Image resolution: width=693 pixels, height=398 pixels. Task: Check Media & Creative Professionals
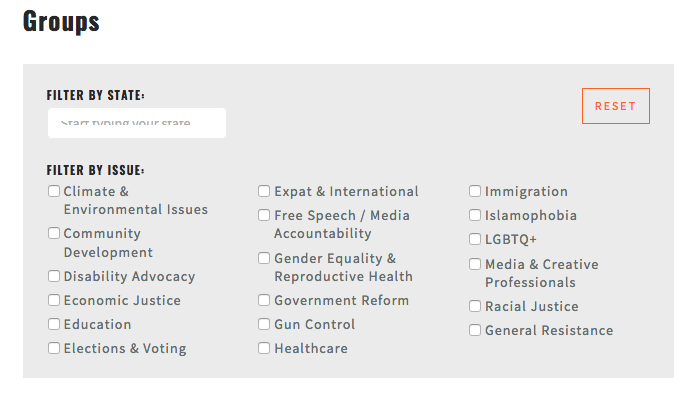point(475,264)
